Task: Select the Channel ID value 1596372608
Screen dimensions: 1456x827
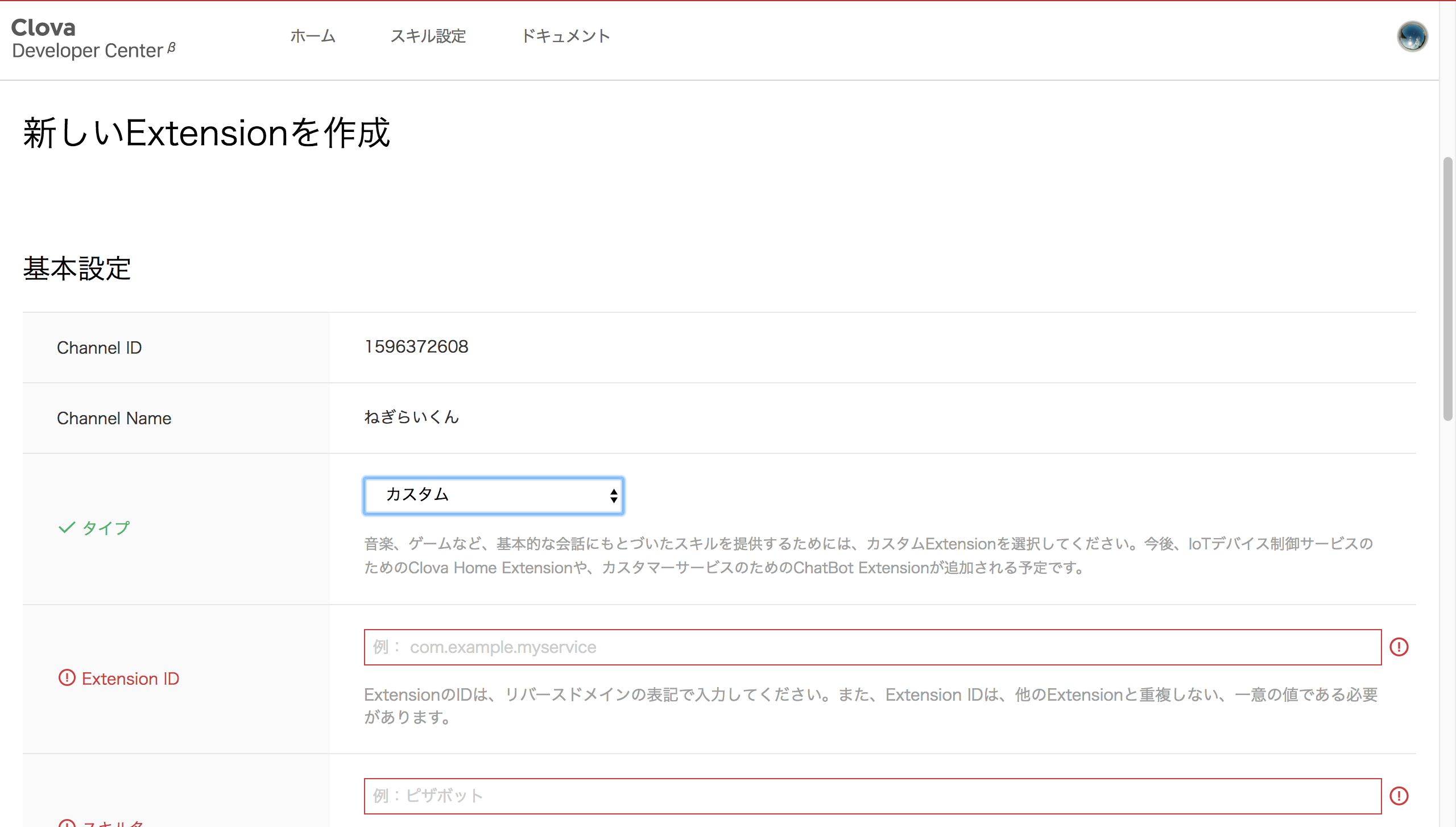Action: (416, 347)
